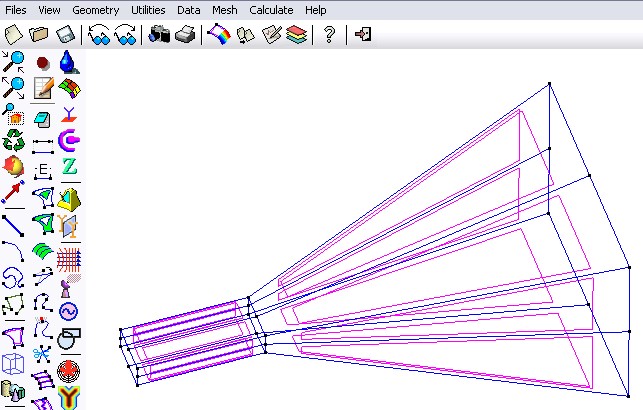Select the wireframe volume box tool

(x=13, y=364)
